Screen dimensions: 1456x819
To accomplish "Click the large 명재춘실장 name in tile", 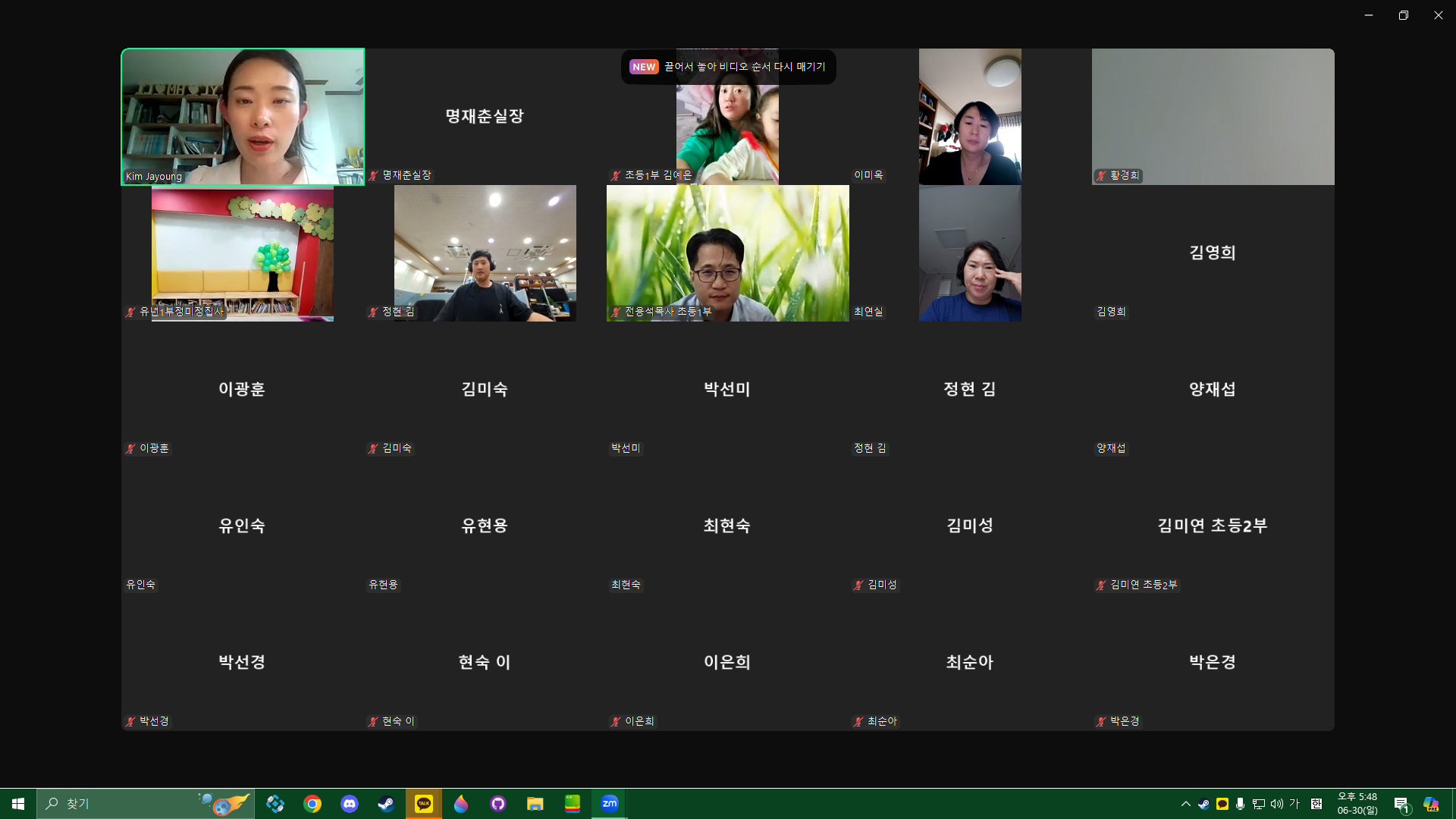I will point(485,116).
